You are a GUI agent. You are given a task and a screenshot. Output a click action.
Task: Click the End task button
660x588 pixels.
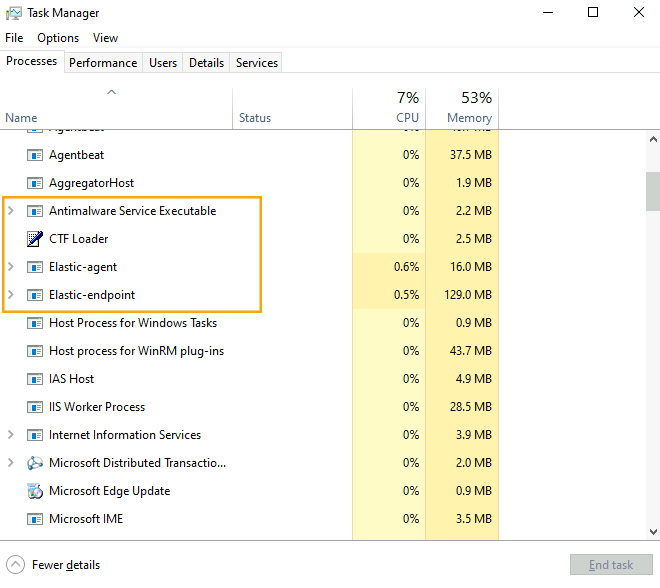[x=611, y=565]
